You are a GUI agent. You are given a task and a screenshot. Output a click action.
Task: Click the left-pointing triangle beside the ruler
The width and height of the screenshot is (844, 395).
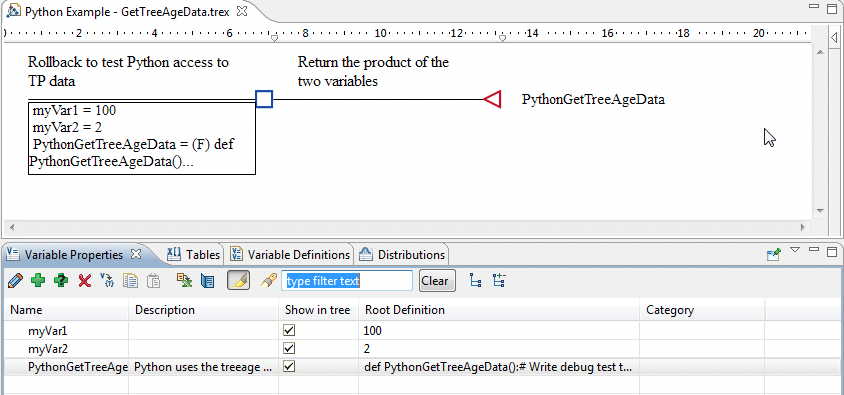click(x=834, y=37)
